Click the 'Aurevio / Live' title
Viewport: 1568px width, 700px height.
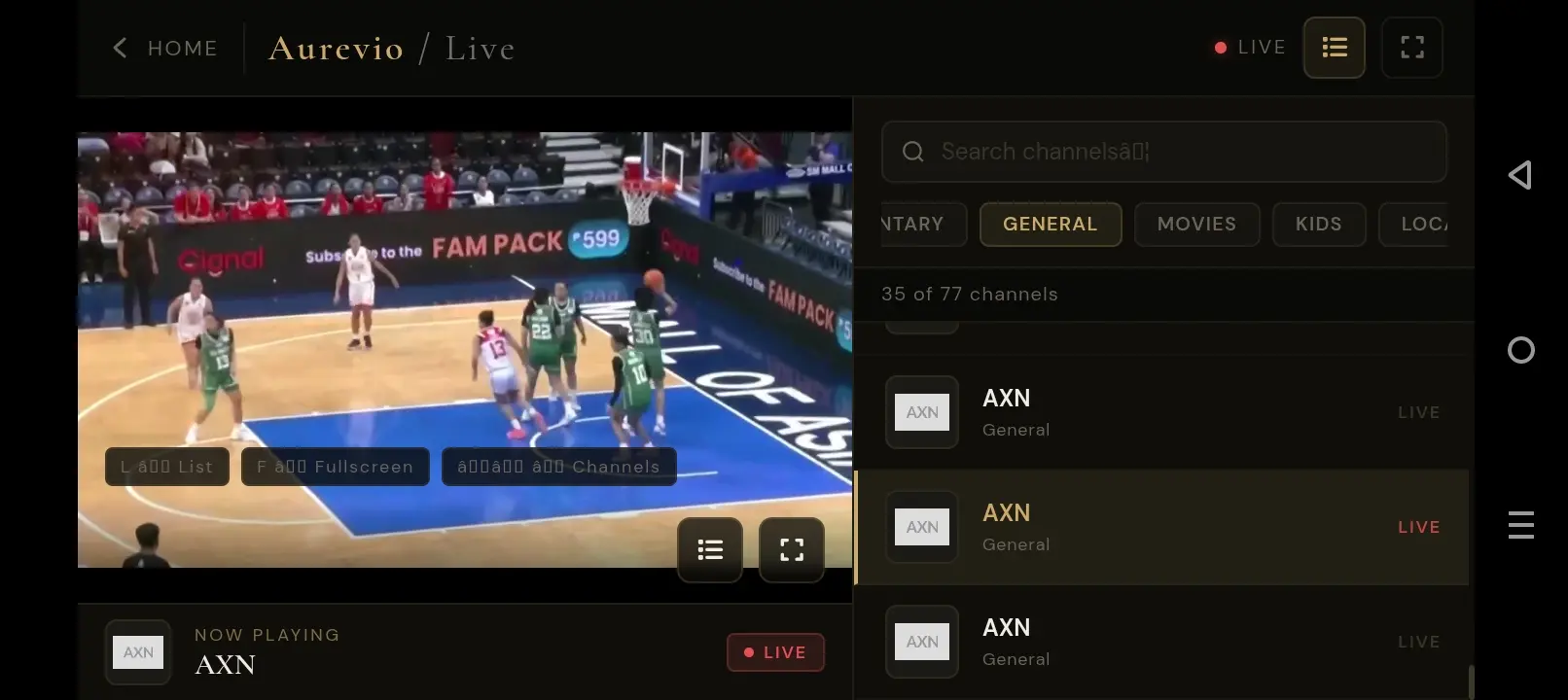click(x=392, y=48)
